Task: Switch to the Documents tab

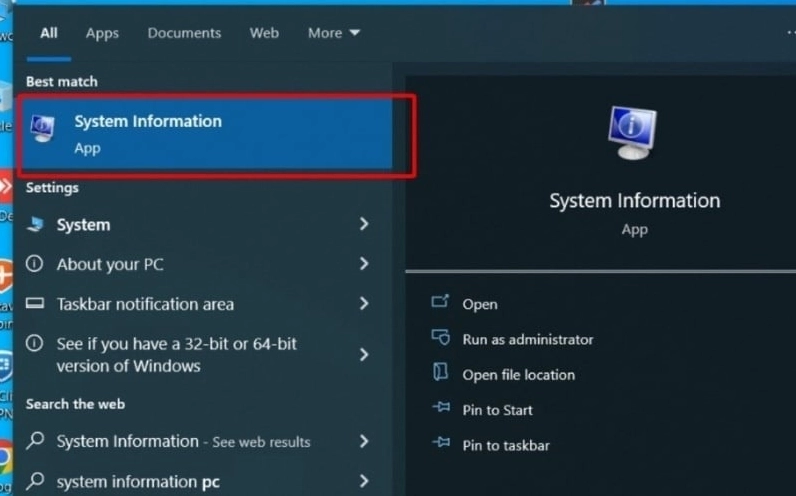Action: (184, 33)
